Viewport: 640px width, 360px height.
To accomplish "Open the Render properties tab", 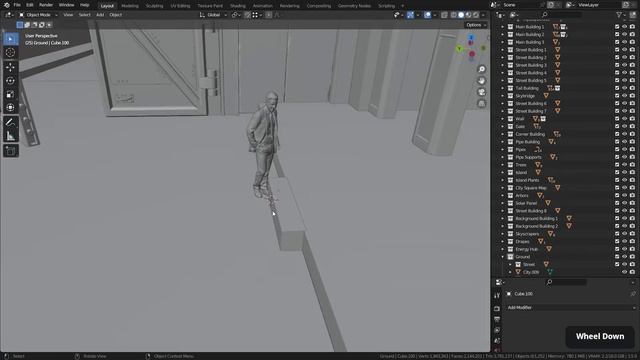I will 497,309.
